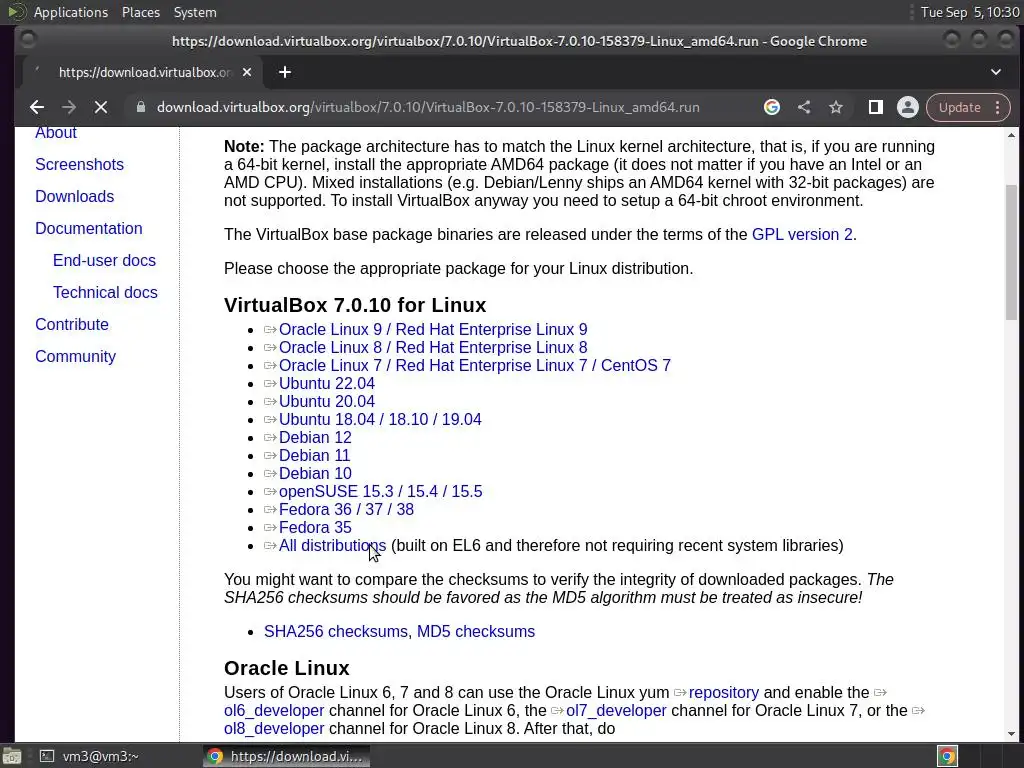1024x768 pixels.
Task: Open the ol6_developer channel link
Action: tap(274, 711)
